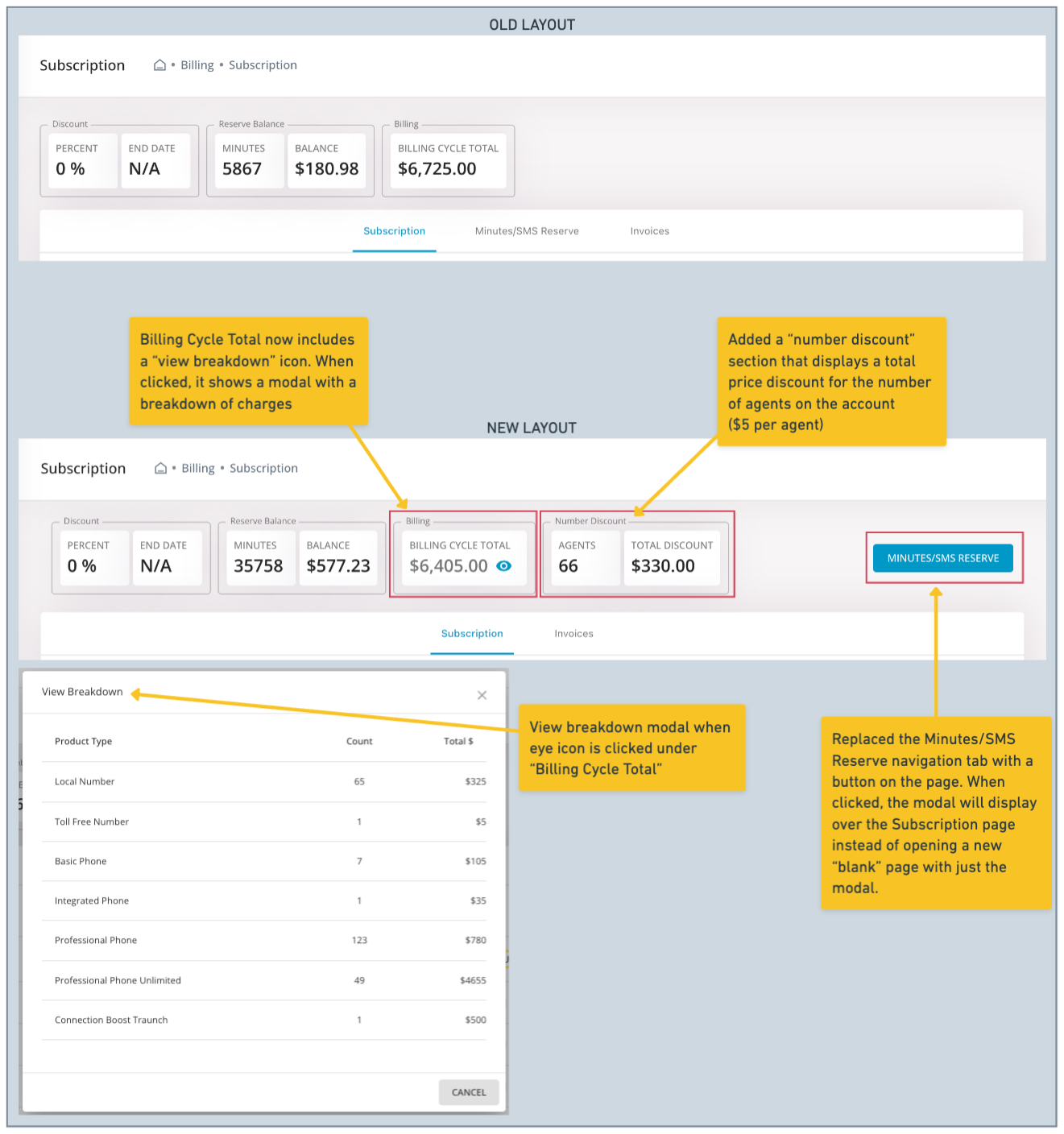Switch to Invoices tab in old layout
This screenshot has width=1064, height=1134.
point(649,231)
